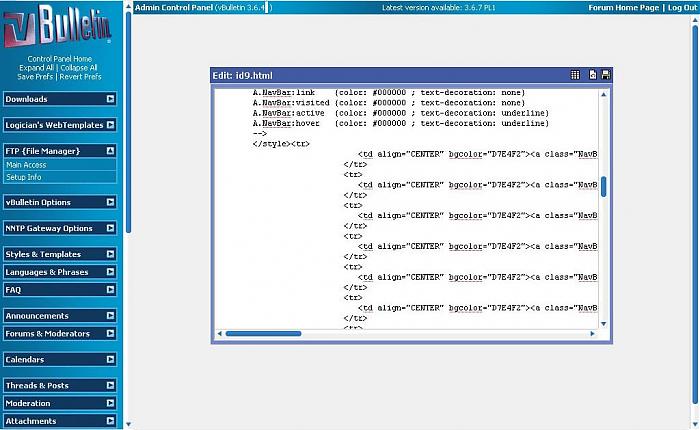Open Setup Info under FTP File Manager
The image size is (700, 430).
click(23, 177)
